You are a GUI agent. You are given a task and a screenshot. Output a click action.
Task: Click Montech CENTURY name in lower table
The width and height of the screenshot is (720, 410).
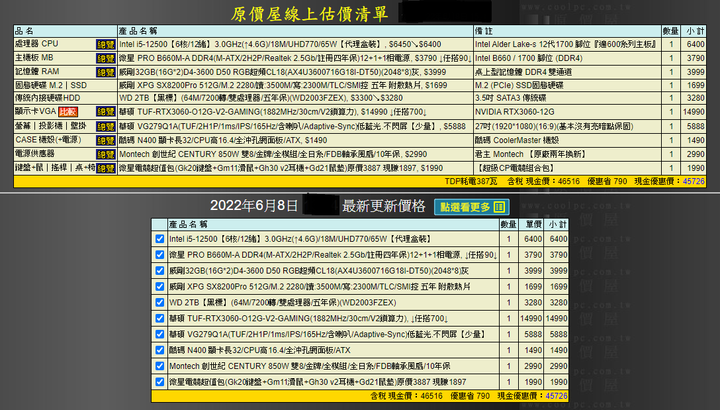click(x=309, y=366)
